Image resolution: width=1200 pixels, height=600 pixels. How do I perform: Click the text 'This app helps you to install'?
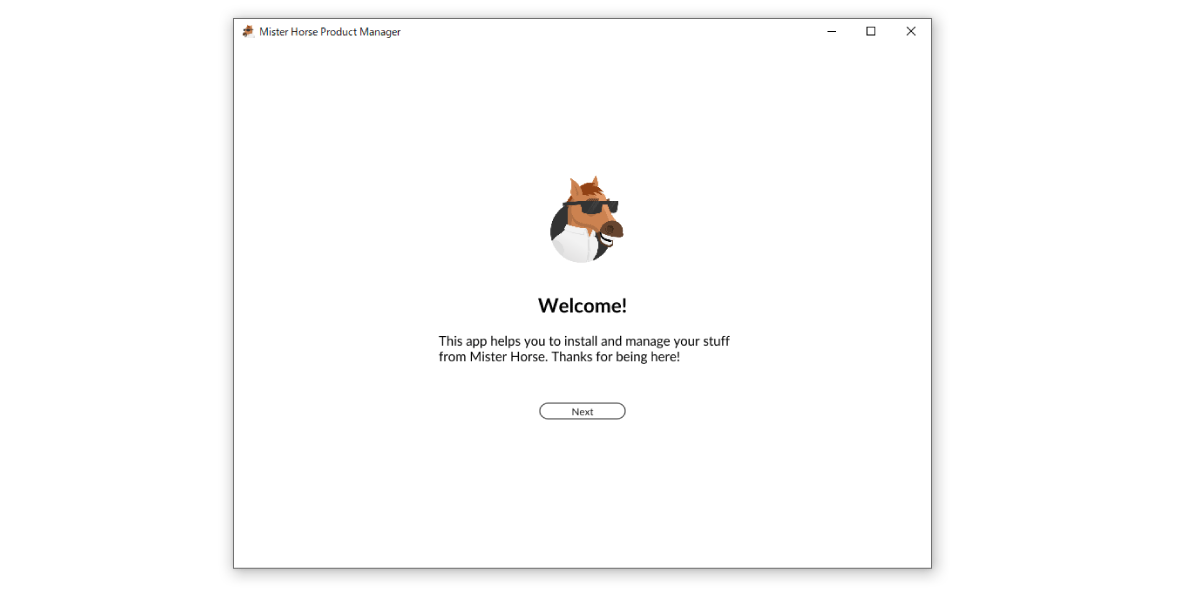click(x=518, y=341)
